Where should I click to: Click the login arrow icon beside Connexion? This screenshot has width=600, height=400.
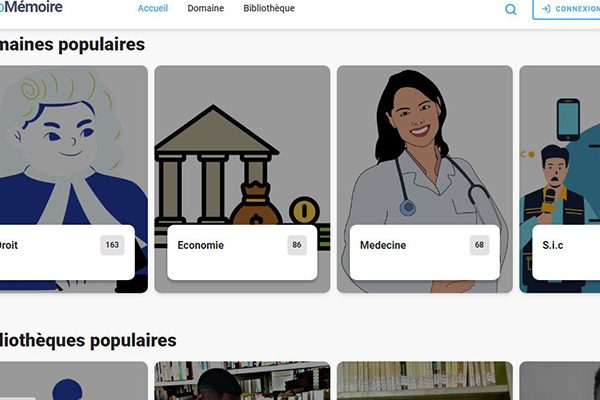tap(546, 9)
